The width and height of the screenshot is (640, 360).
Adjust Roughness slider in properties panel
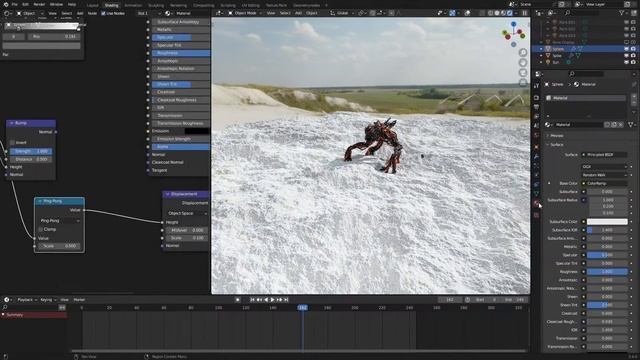(x=607, y=271)
